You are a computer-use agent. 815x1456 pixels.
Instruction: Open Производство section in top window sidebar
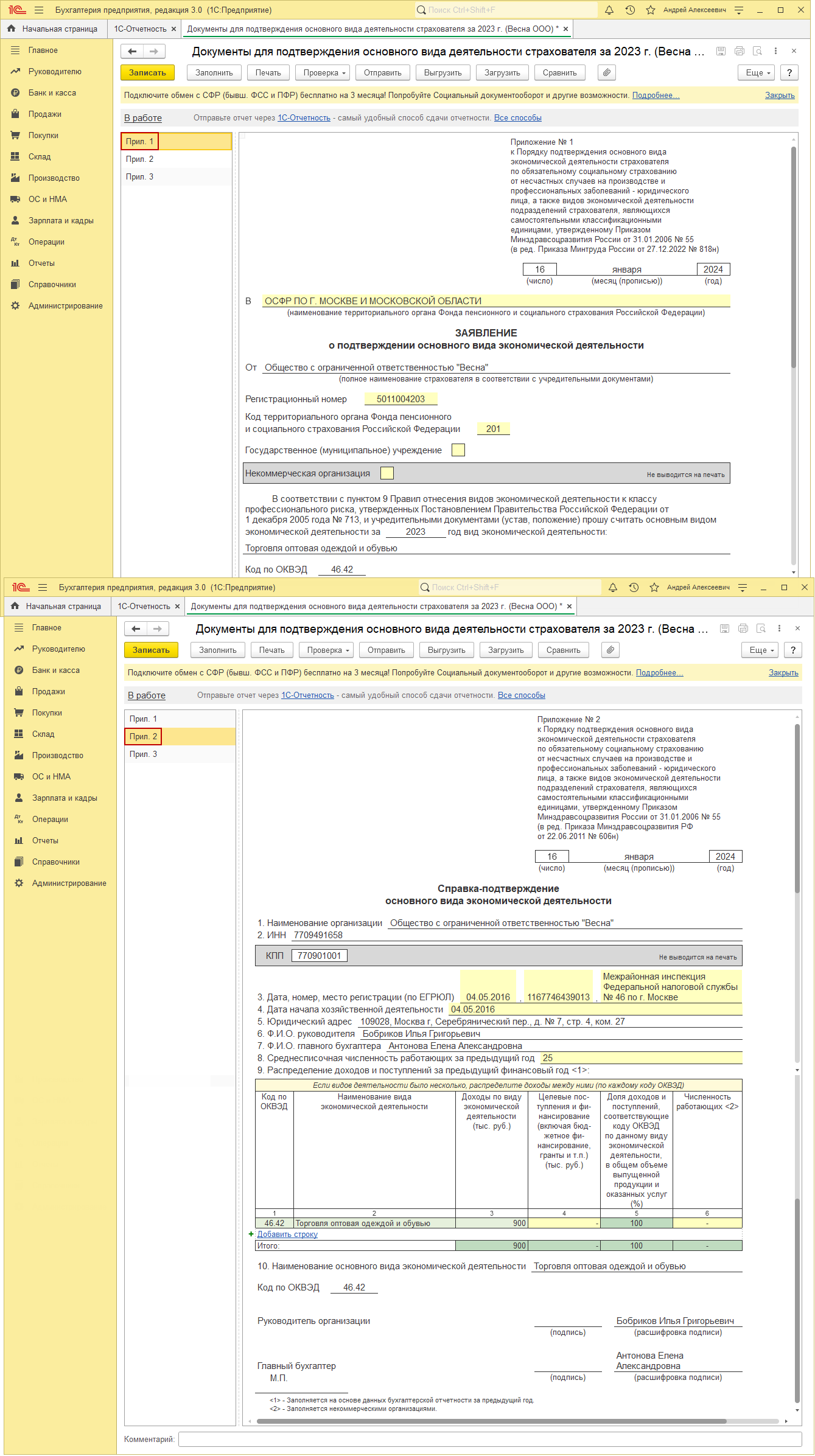coord(54,178)
